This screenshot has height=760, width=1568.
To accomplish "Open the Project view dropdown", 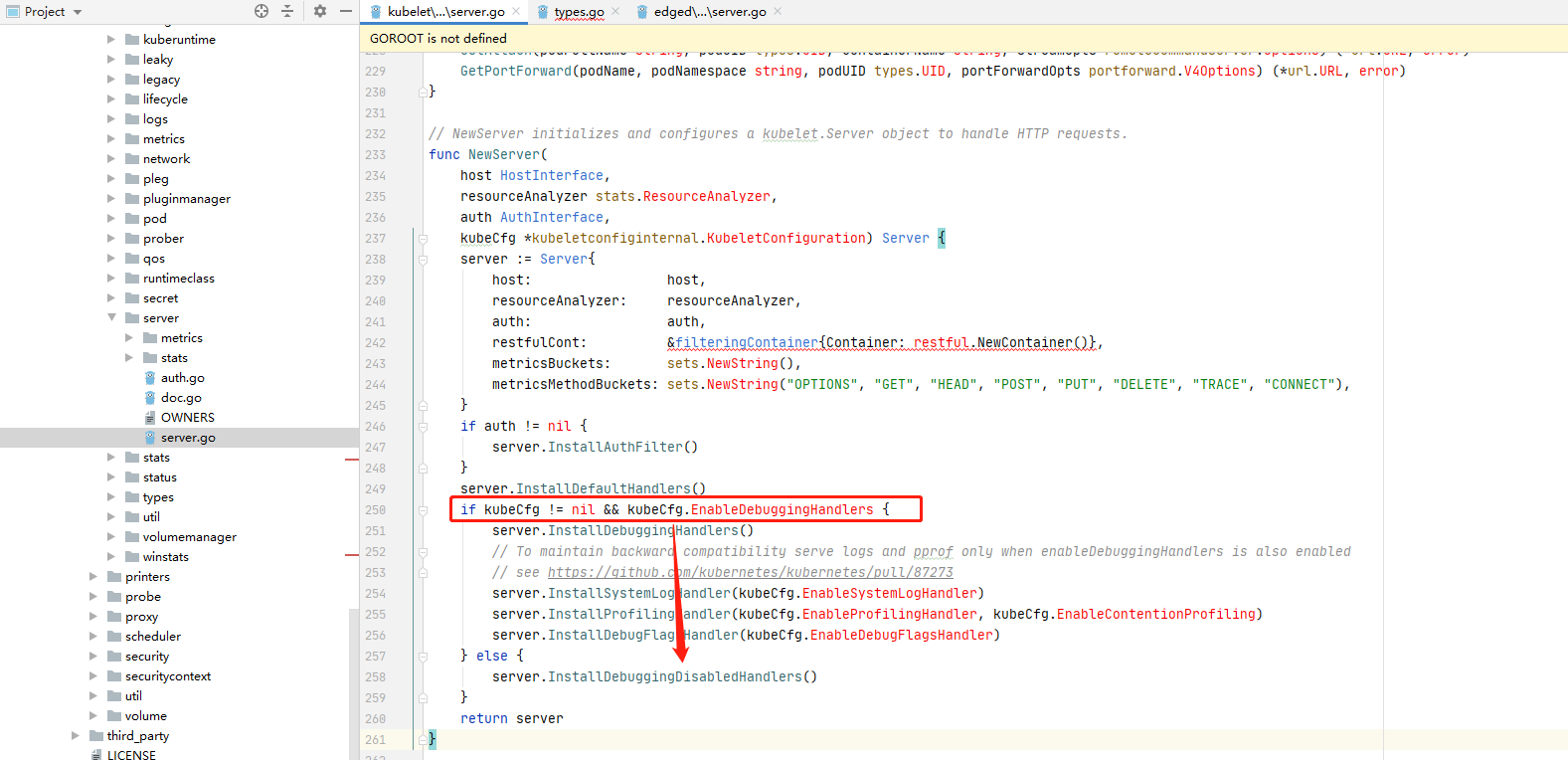I will click(x=78, y=12).
